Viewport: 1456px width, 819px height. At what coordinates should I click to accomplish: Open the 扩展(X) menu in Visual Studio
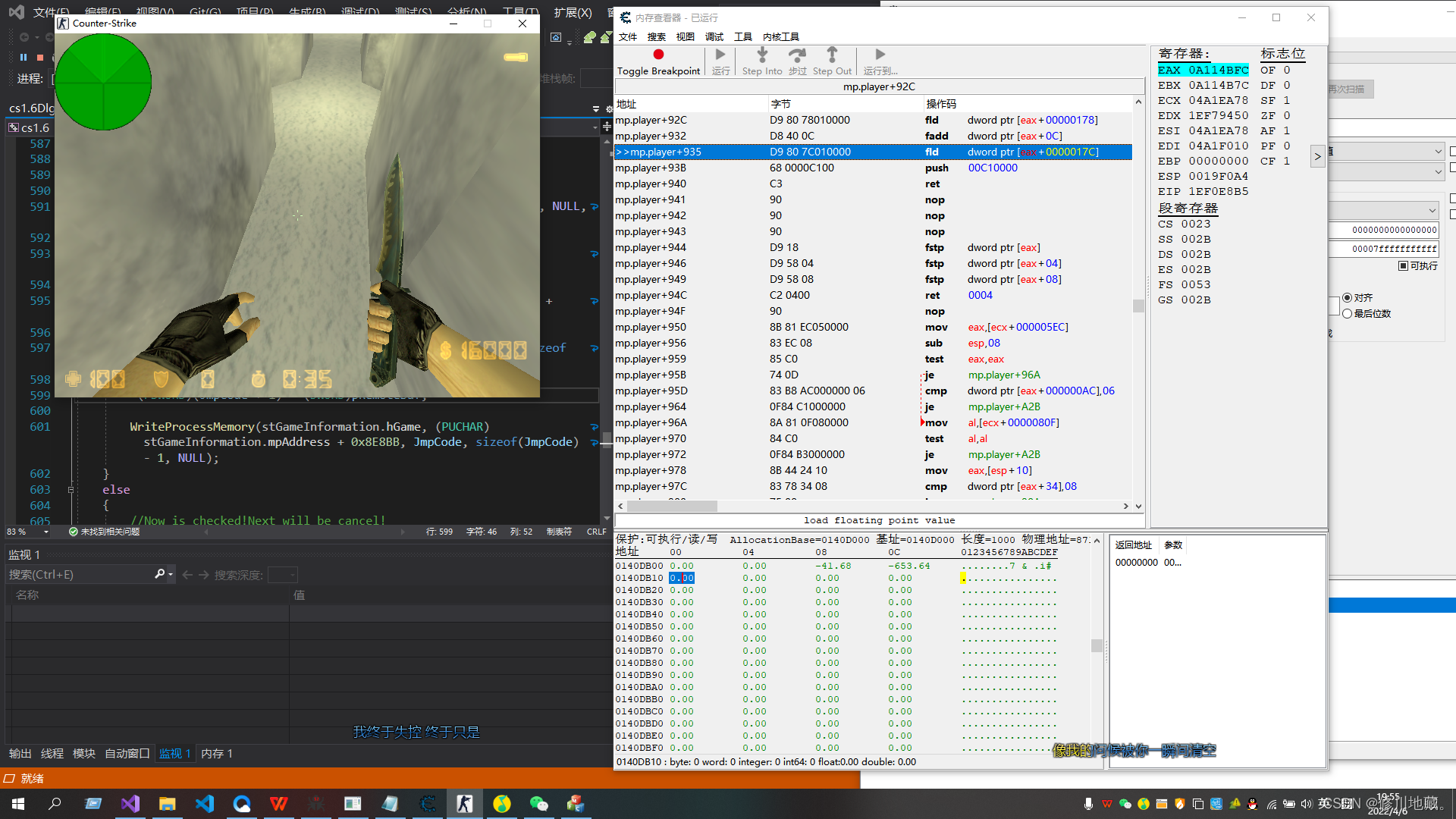coord(573,12)
